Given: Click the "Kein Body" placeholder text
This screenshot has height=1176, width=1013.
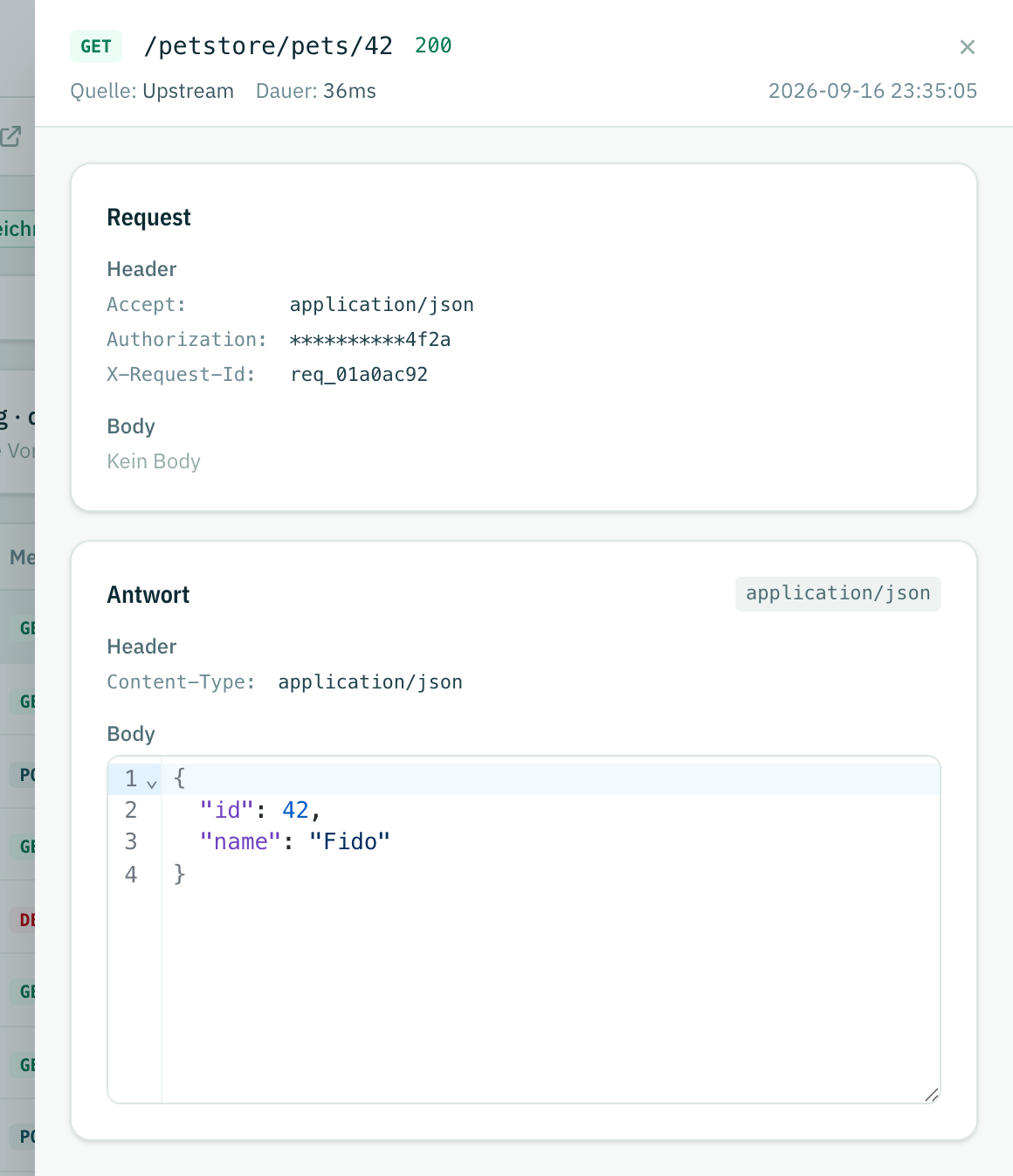Looking at the screenshot, I should [154, 461].
